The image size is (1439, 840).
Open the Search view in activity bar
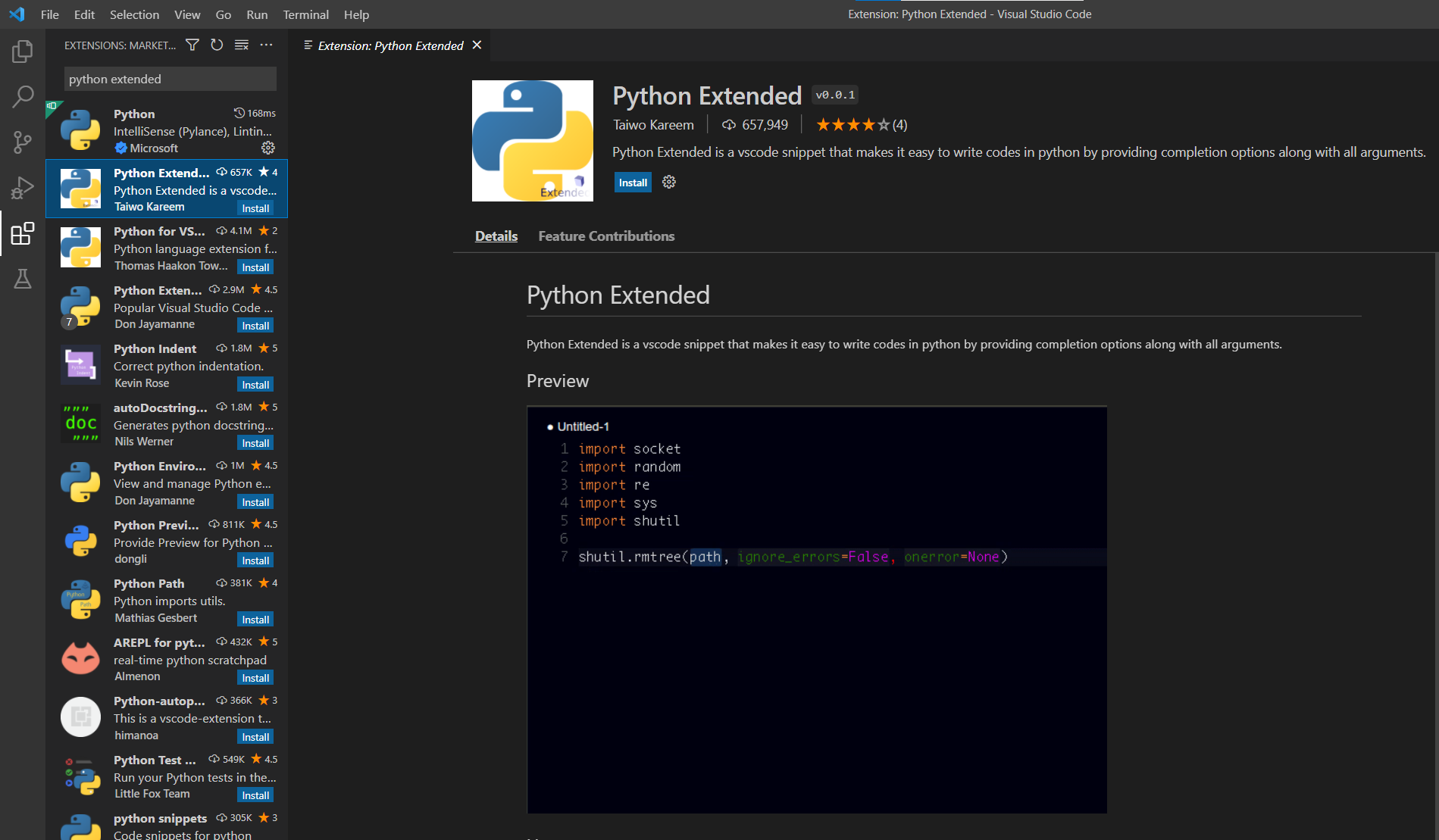[x=23, y=97]
